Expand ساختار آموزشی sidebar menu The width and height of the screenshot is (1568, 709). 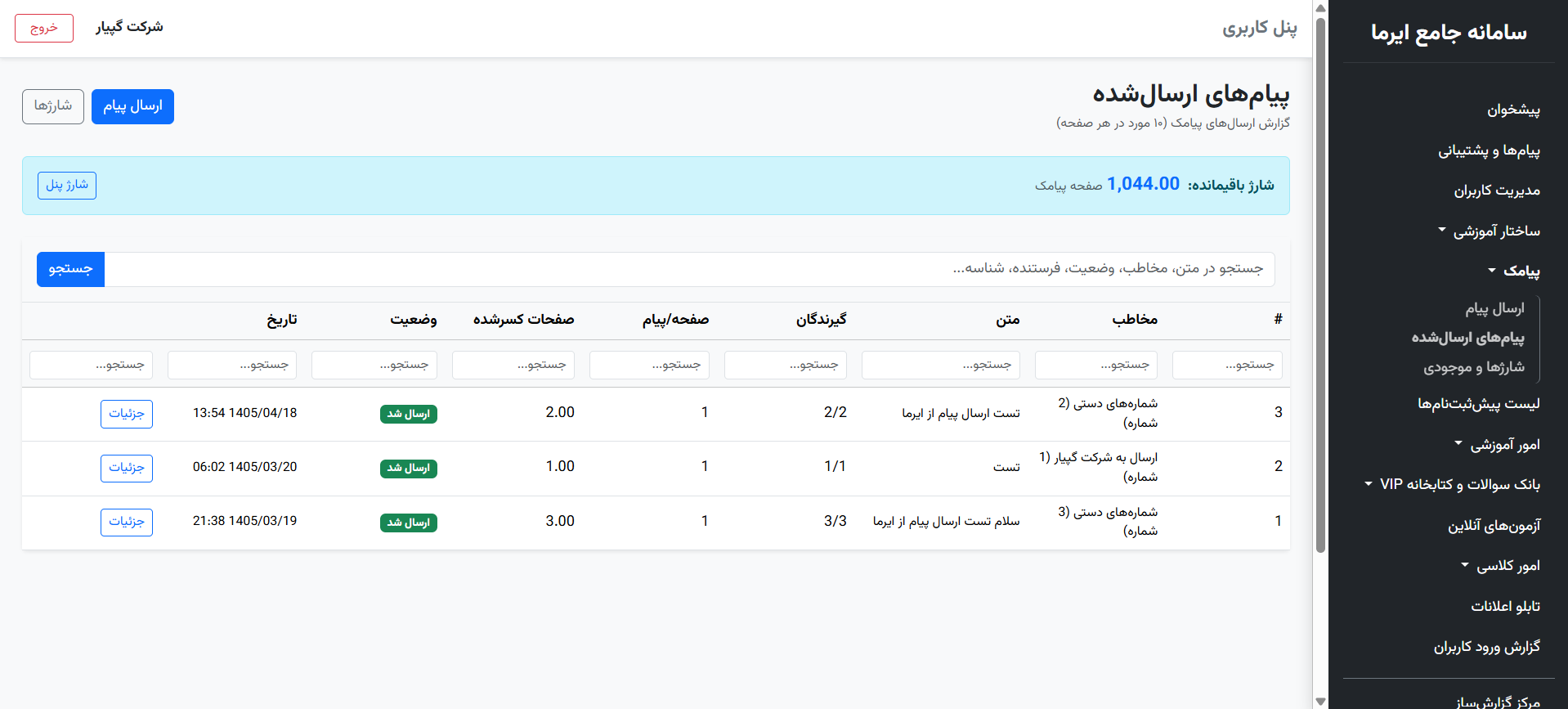click(x=1489, y=231)
